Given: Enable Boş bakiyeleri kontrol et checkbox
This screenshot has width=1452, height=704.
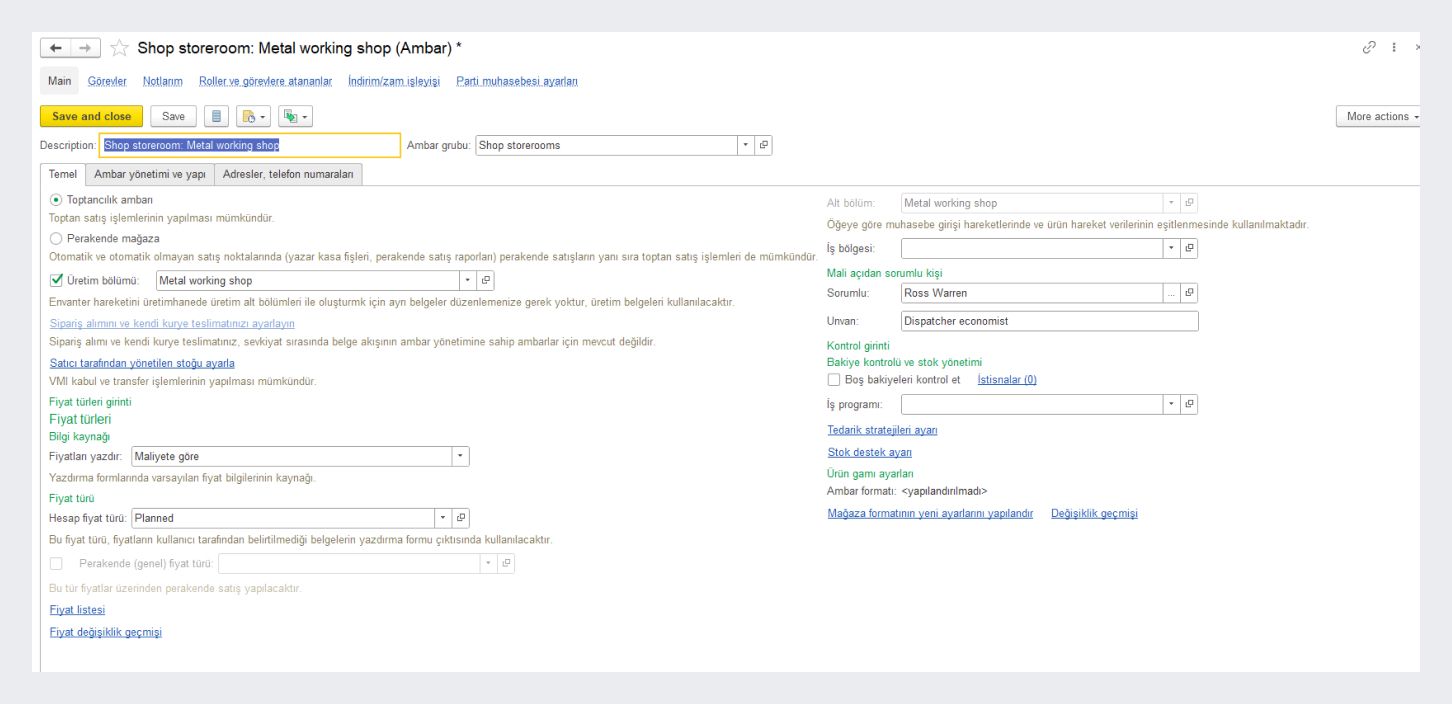Looking at the screenshot, I should [834, 380].
